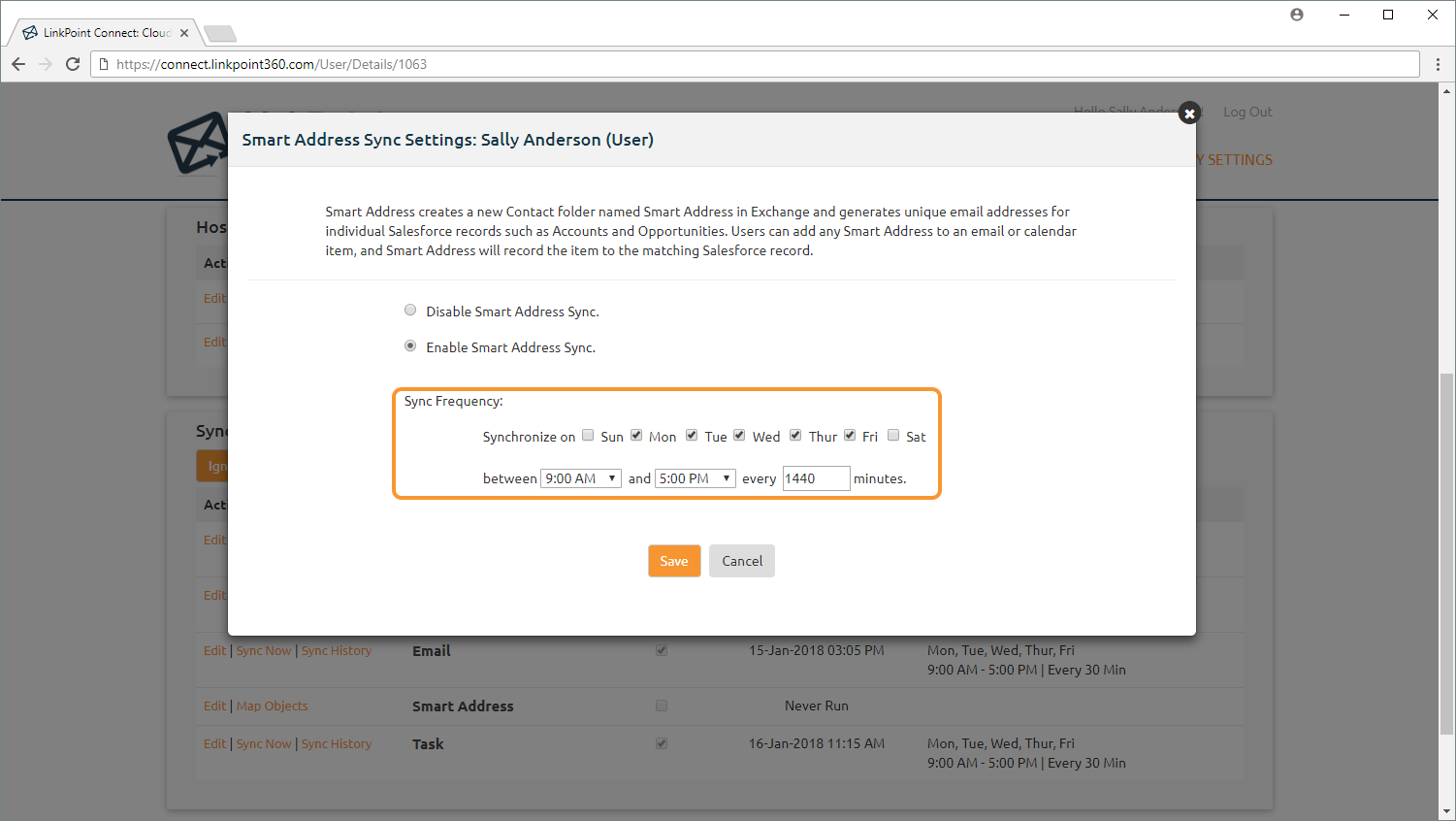Image resolution: width=1456 pixels, height=821 pixels.
Task: Open the 5:00 PM end time dropdown
Action: 696,478
